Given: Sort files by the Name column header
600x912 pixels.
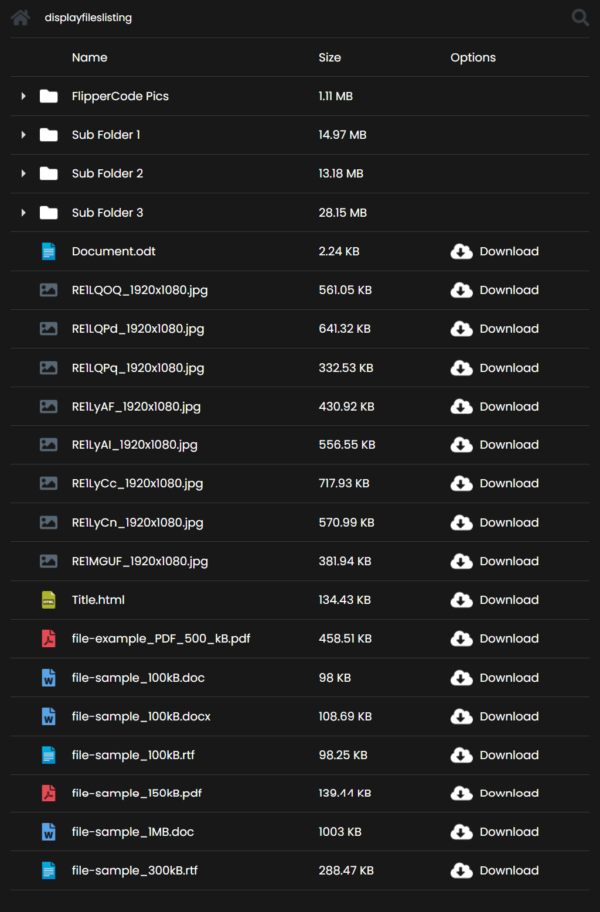Looking at the screenshot, I should (89, 57).
